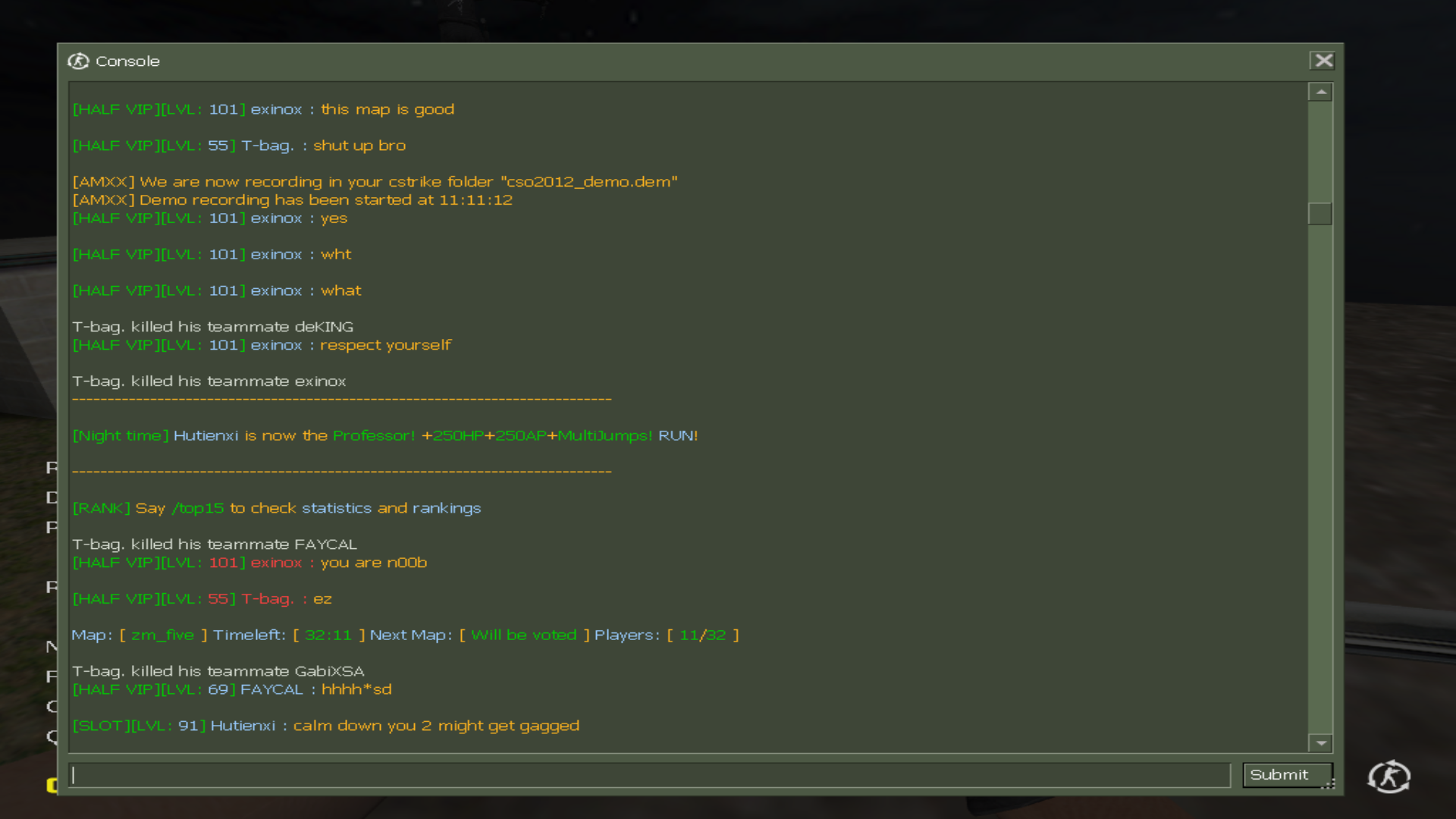Viewport: 1456px width, 819px height.
Task: Open the partially hidden Find Servers menu entry
Action: pos(52,676)
